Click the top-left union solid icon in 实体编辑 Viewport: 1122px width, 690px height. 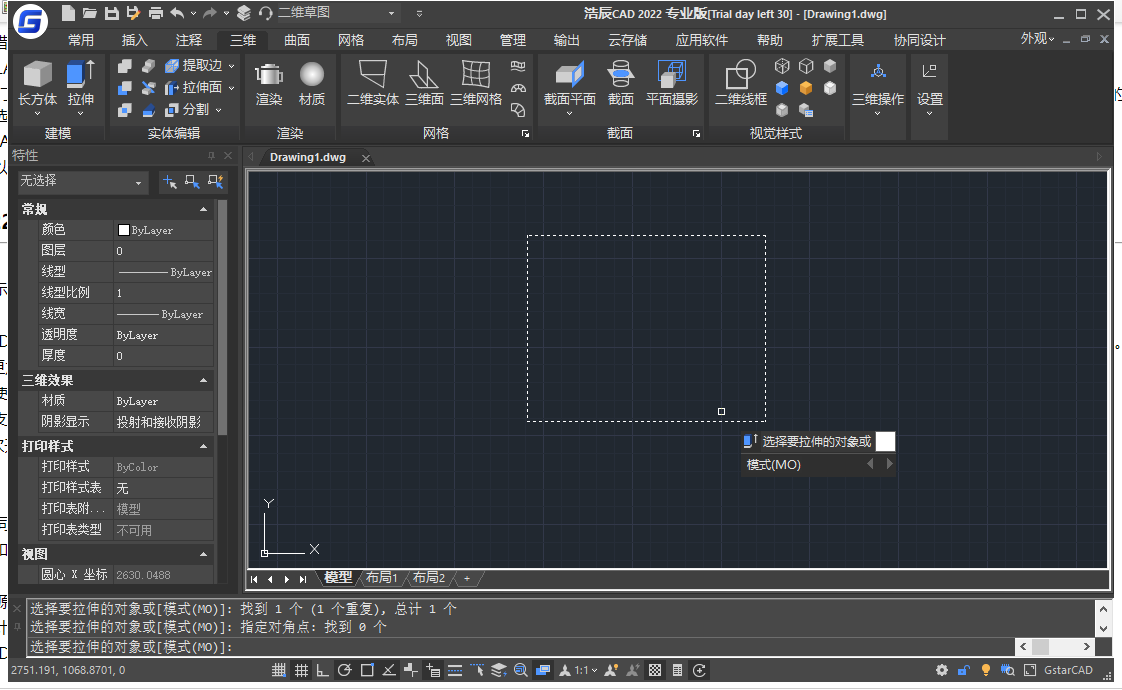pos(125,66)
